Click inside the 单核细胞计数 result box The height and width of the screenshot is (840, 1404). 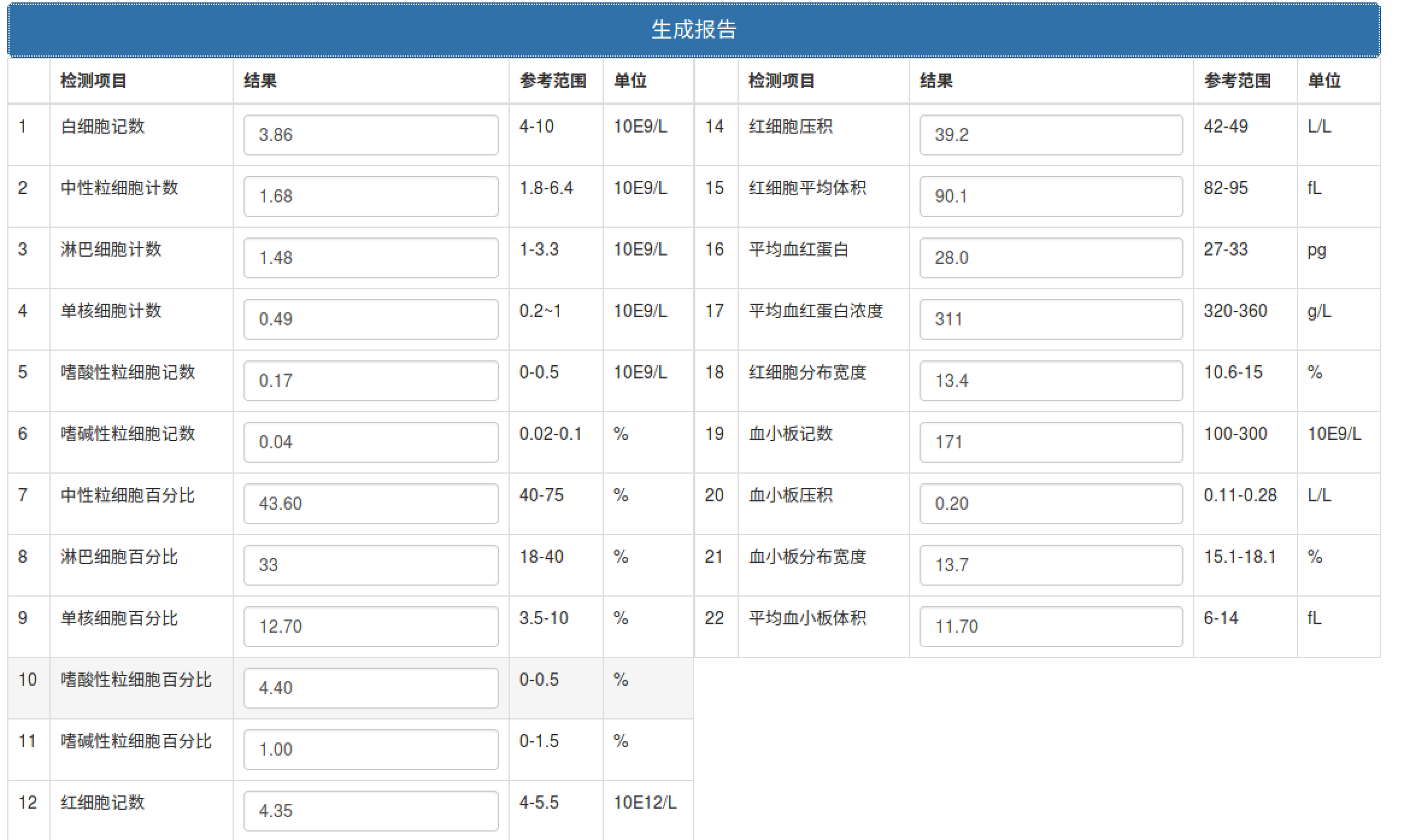click(370, 319)
